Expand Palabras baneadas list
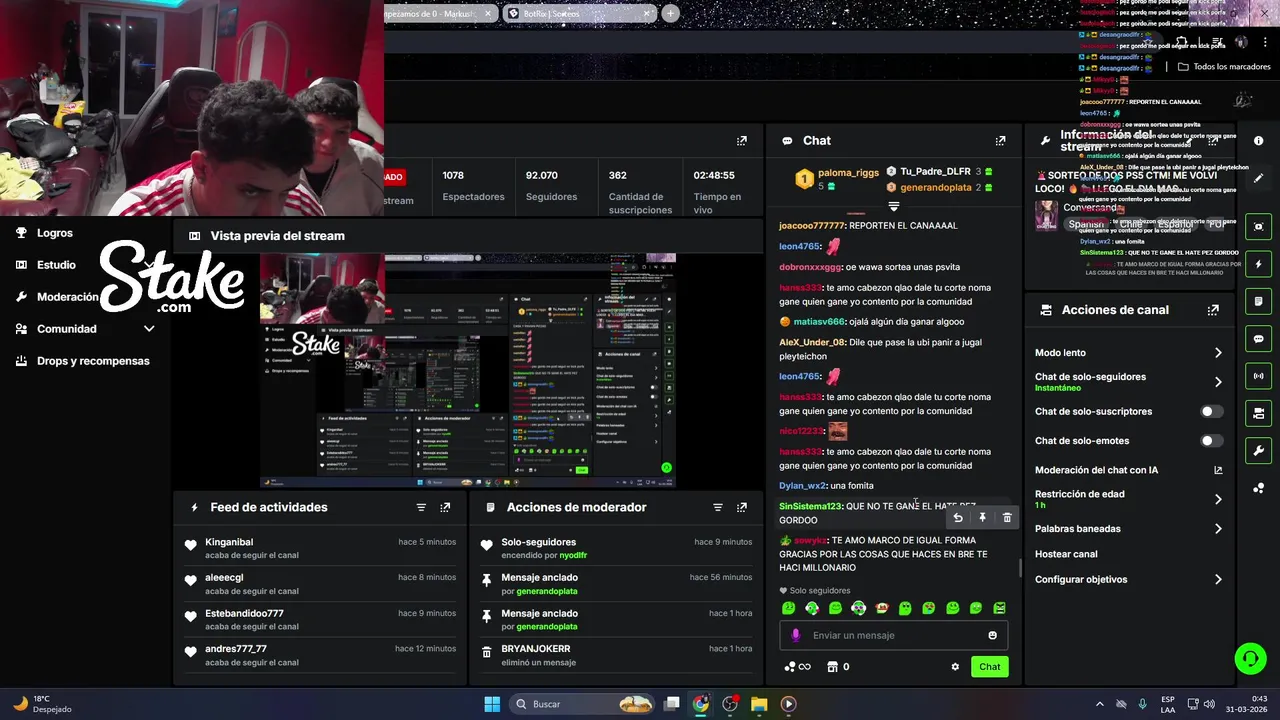 pos(1218,529)
